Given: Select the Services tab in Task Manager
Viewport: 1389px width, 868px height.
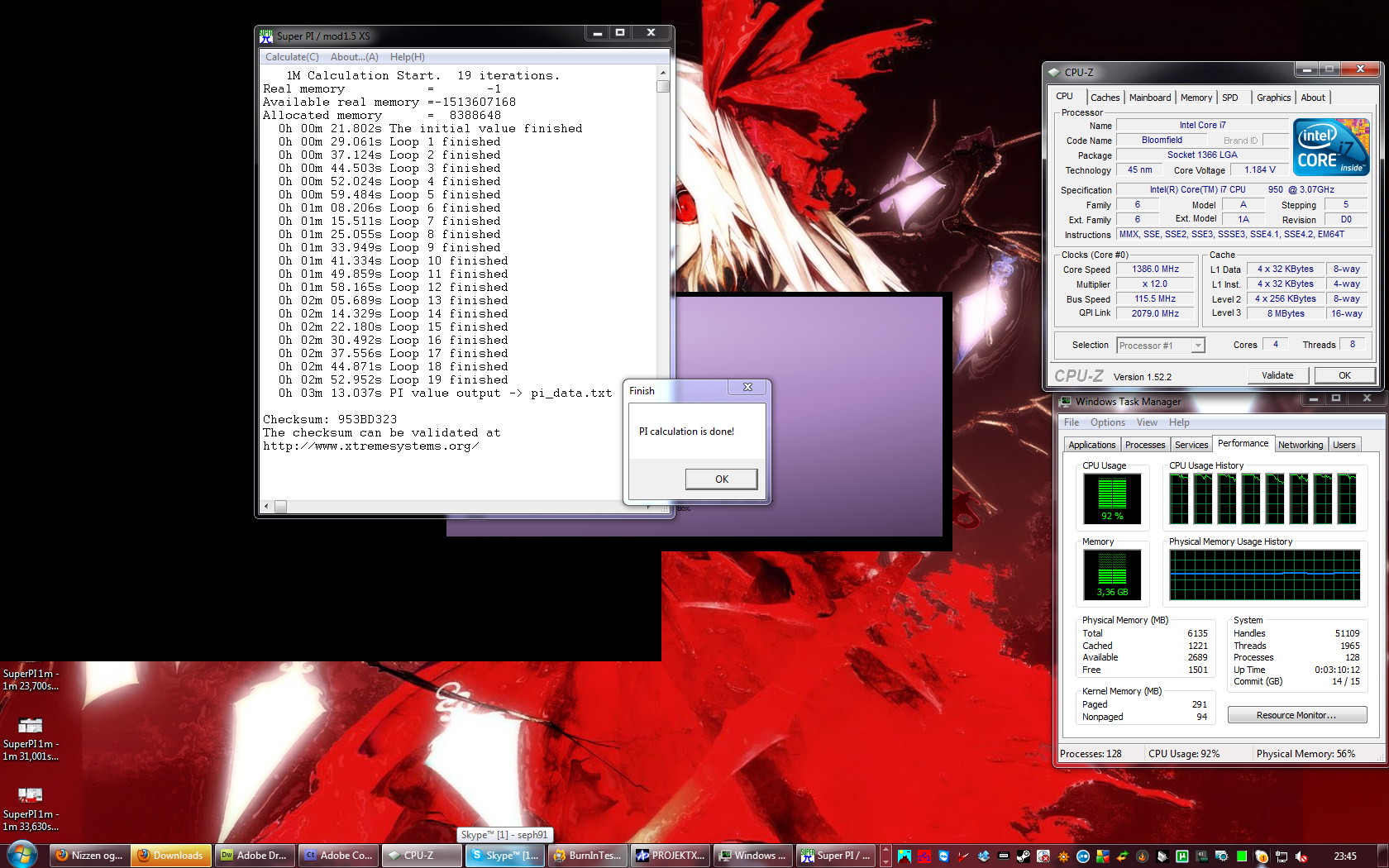Looking at the screenshot, I should click(x=1191, y=445).
